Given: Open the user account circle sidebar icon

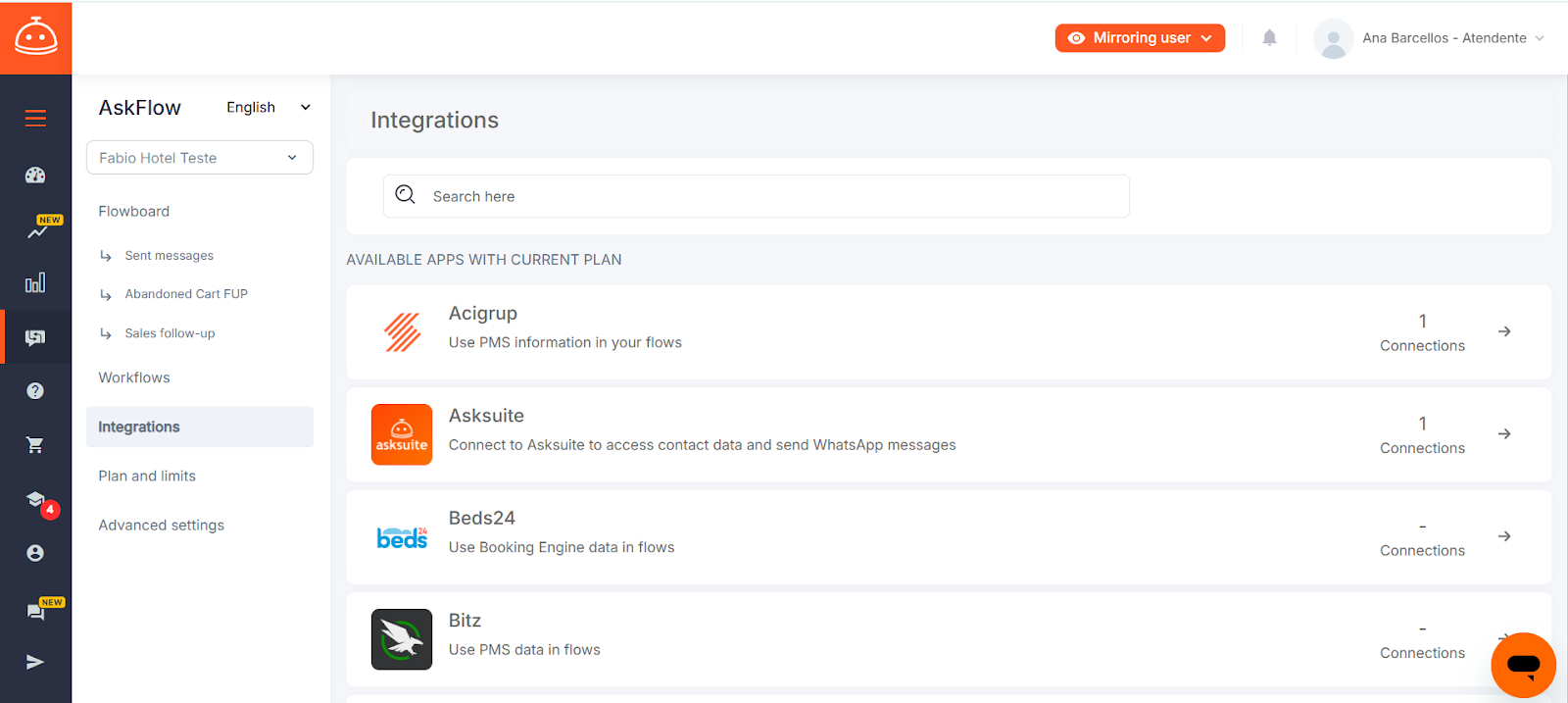Looking at the screenshot, I should (x=35, y=553).
